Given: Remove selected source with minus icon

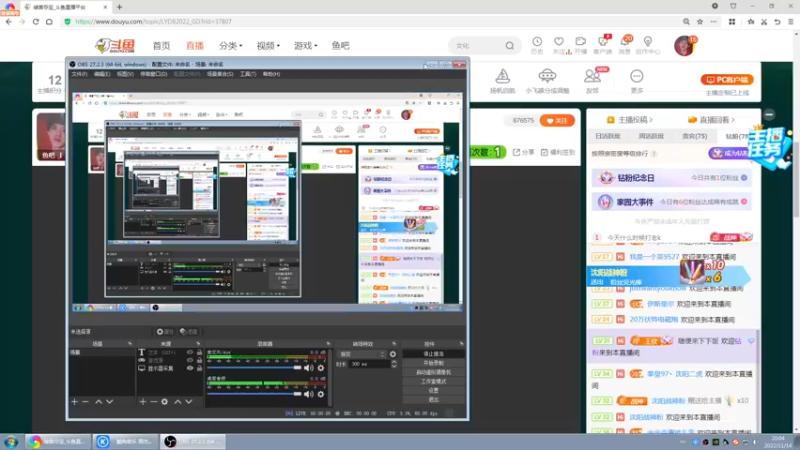Looking at the screenshot, I should [x=154, y=402].
